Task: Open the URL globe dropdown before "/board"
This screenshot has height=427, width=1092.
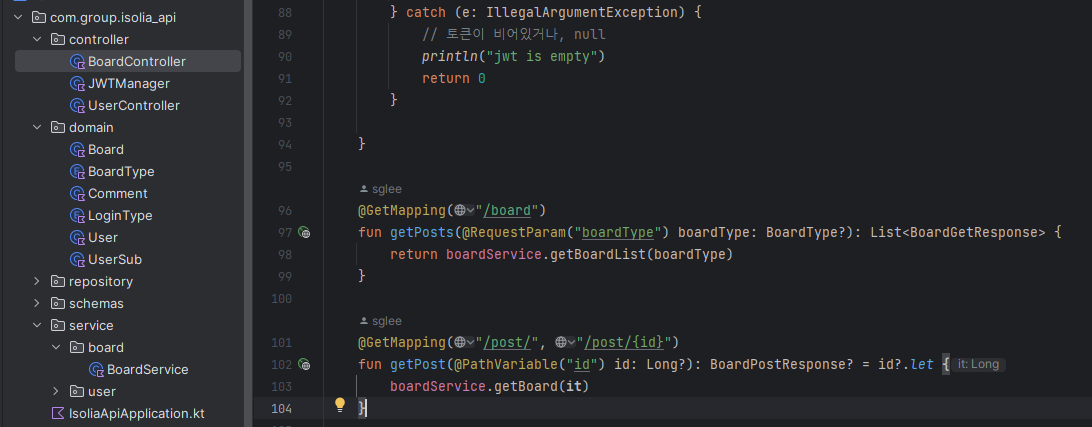Action: (x=464, y=210)
